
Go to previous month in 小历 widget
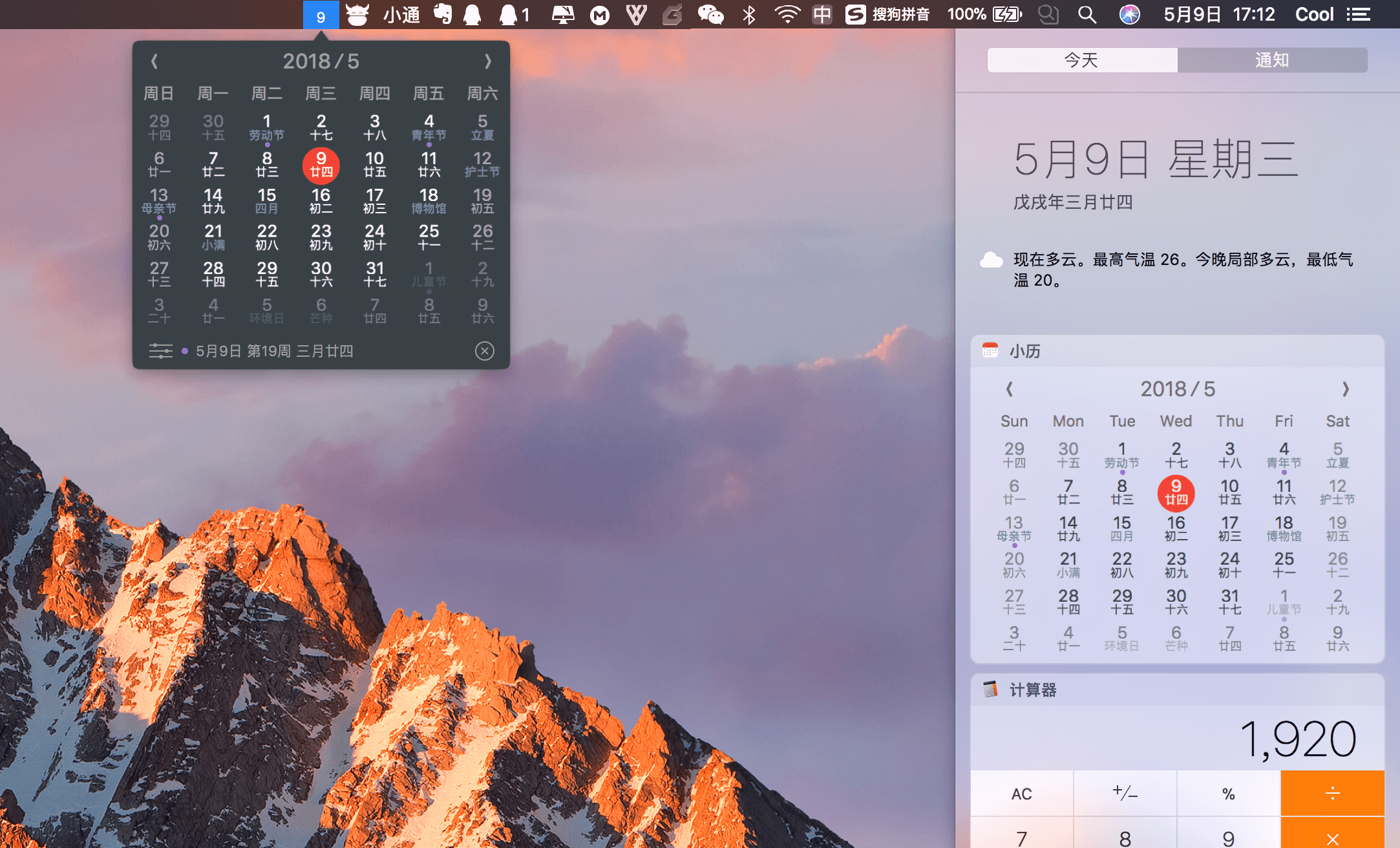[1010, 389]
